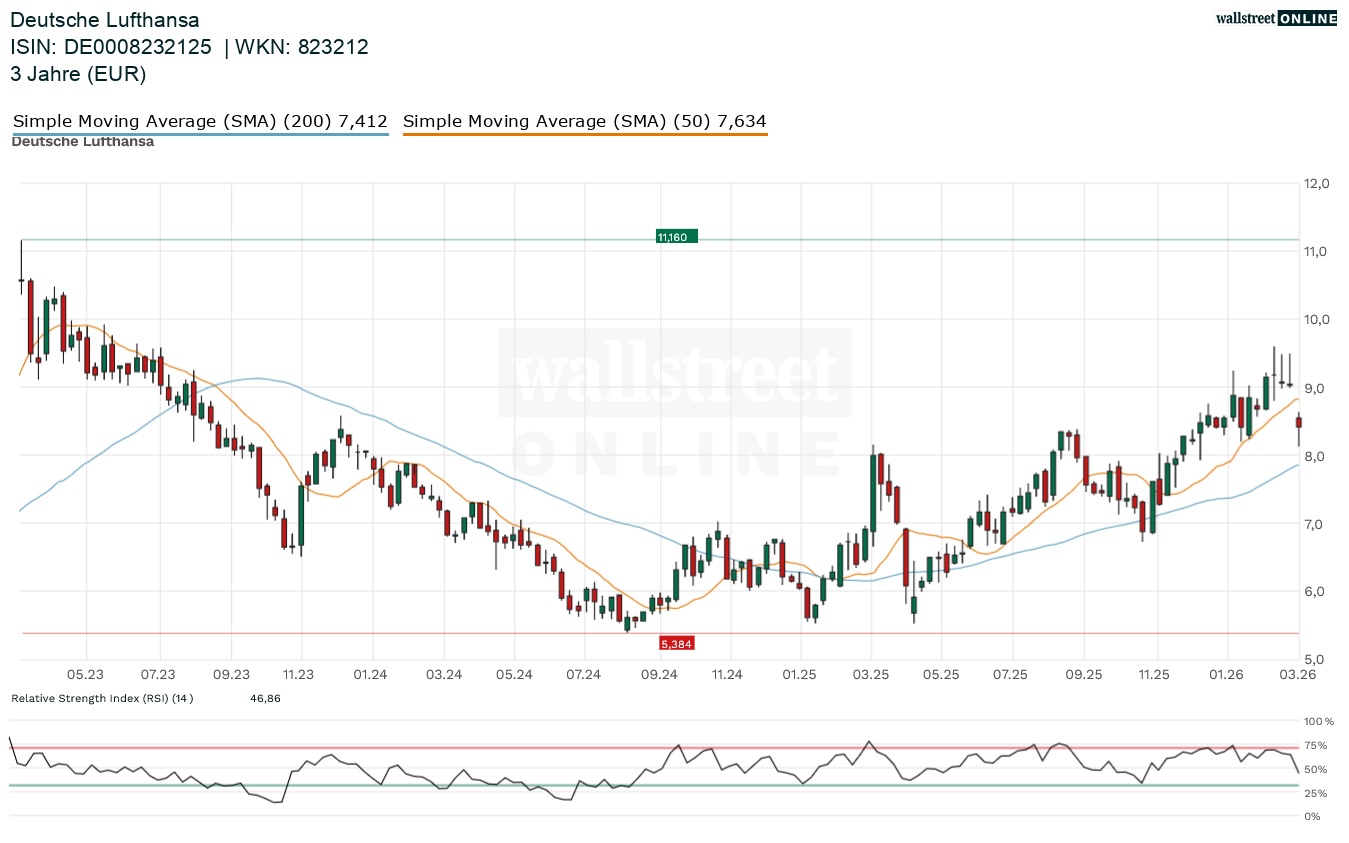The image size is (1349, 843).
Task: Click the 12,0 price axis label
Action: point(1316,184)
